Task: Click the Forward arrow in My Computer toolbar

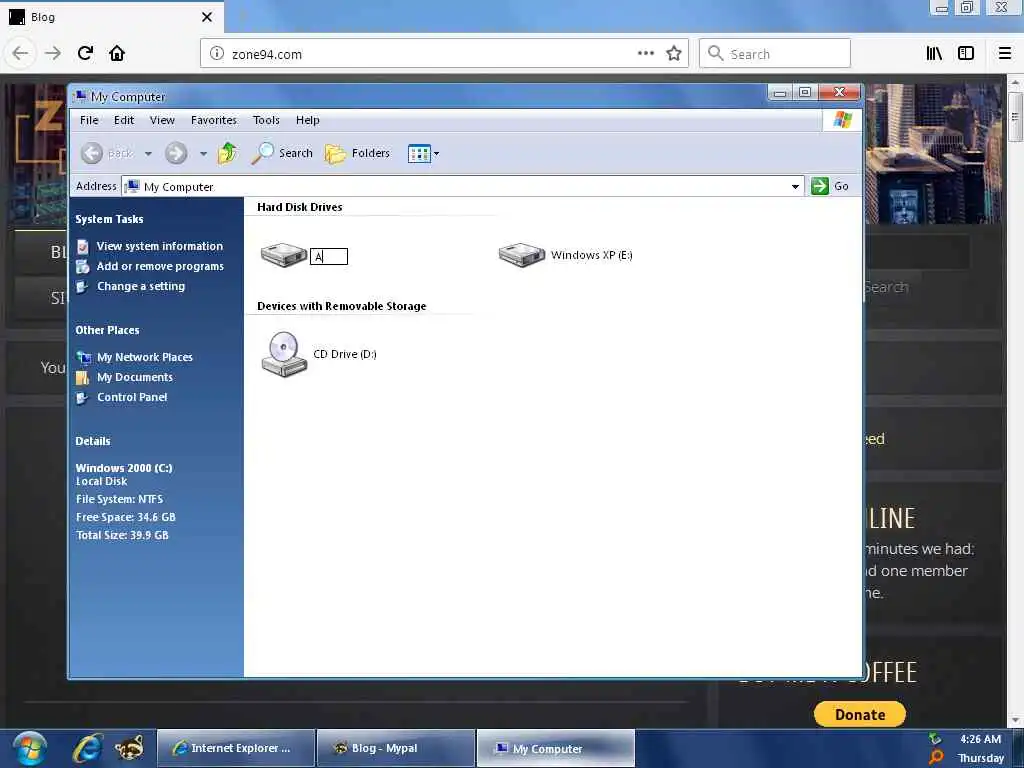Action: pyautogui.click(x=176, y=153)
